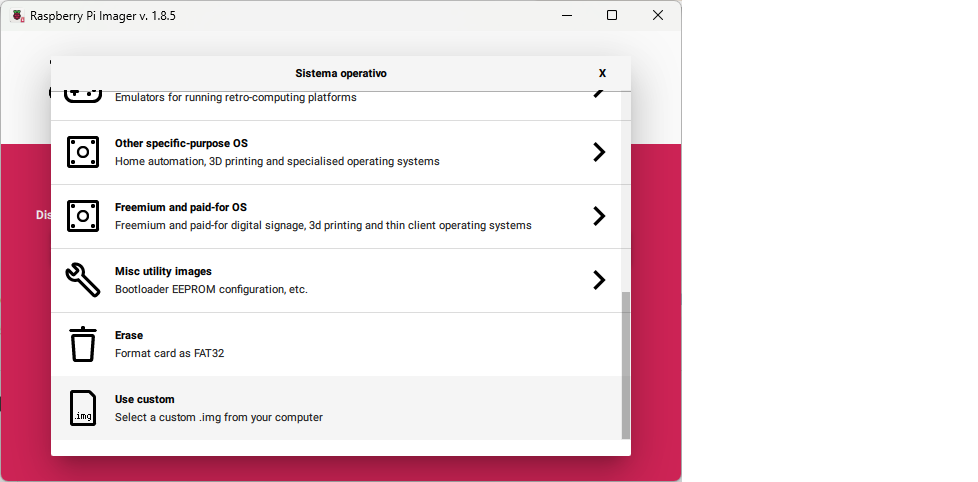Select Use custom option
978x482 pixels.
tap(336, 408)
